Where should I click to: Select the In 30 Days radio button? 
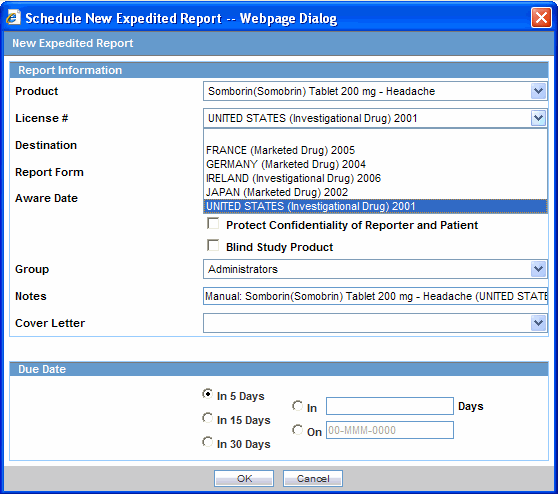pyautogui.click(x=207, y=442)
